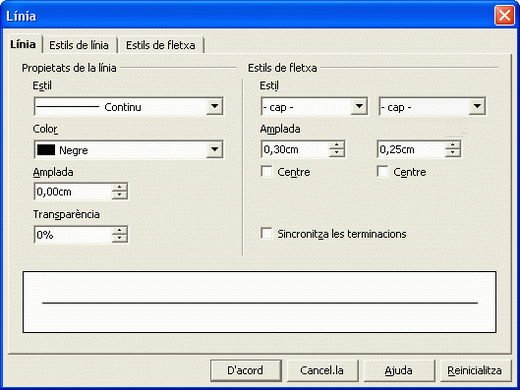520x390 pixels.
Task: Decrease arrow width 0,25cm
Action: [x=452, y=153]
